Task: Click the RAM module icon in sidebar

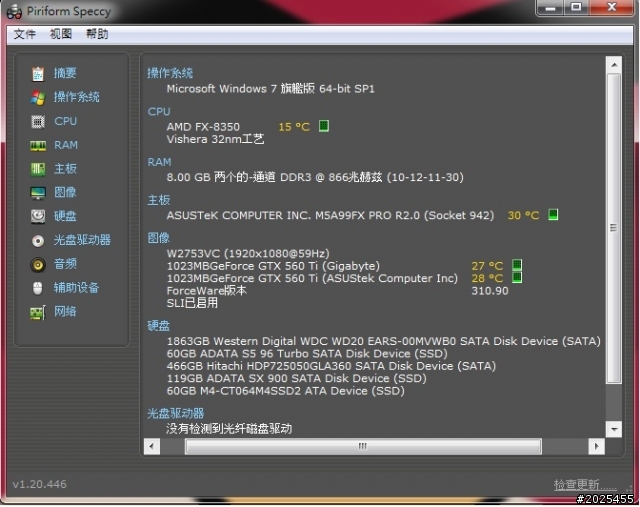Action: 38,146
